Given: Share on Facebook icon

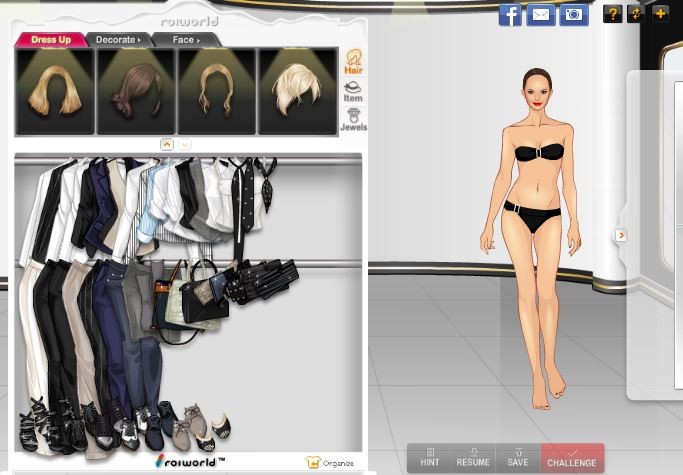Looking at the screenshot, I should (510, 15).
